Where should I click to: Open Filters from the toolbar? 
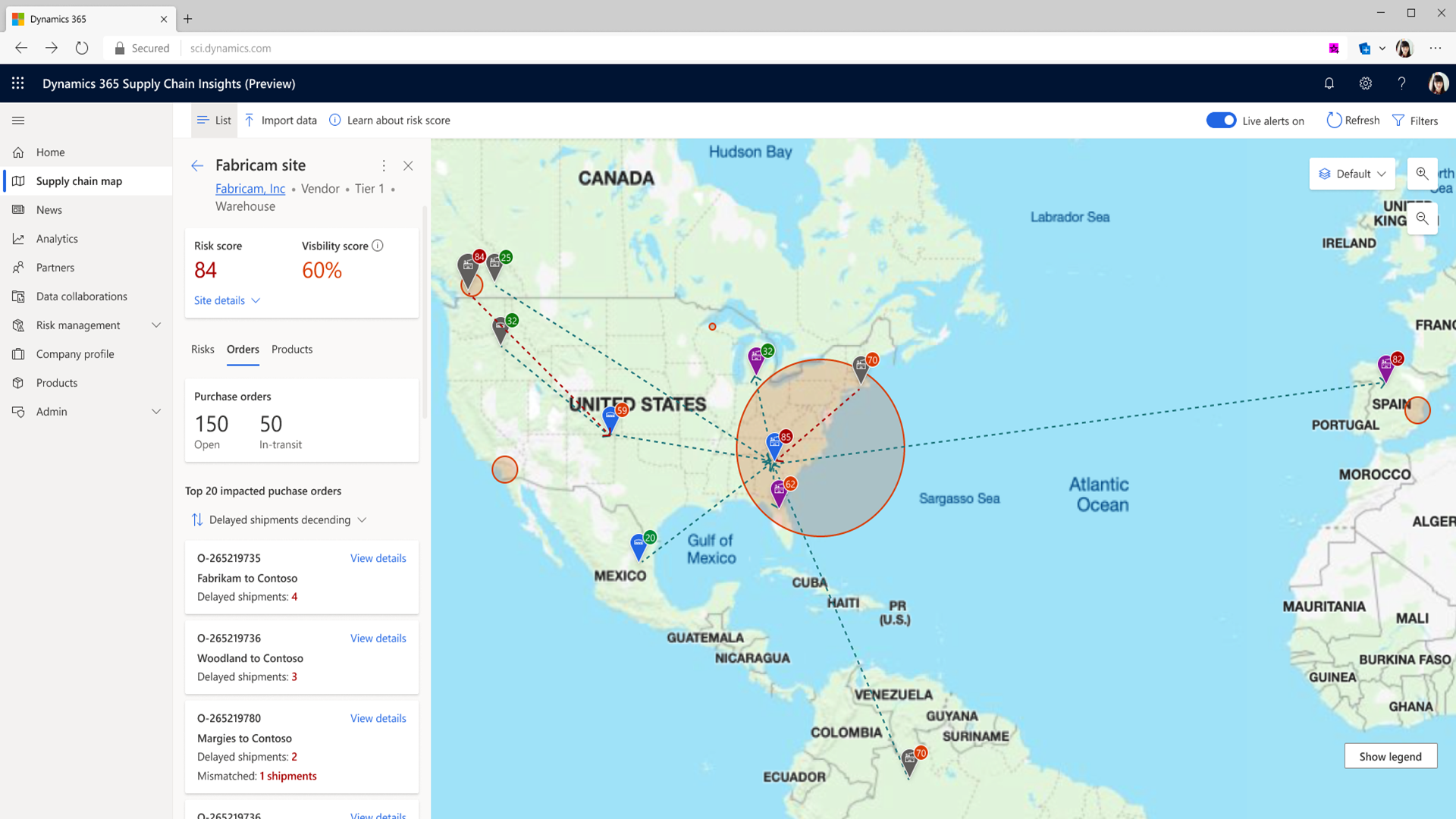1415,121
